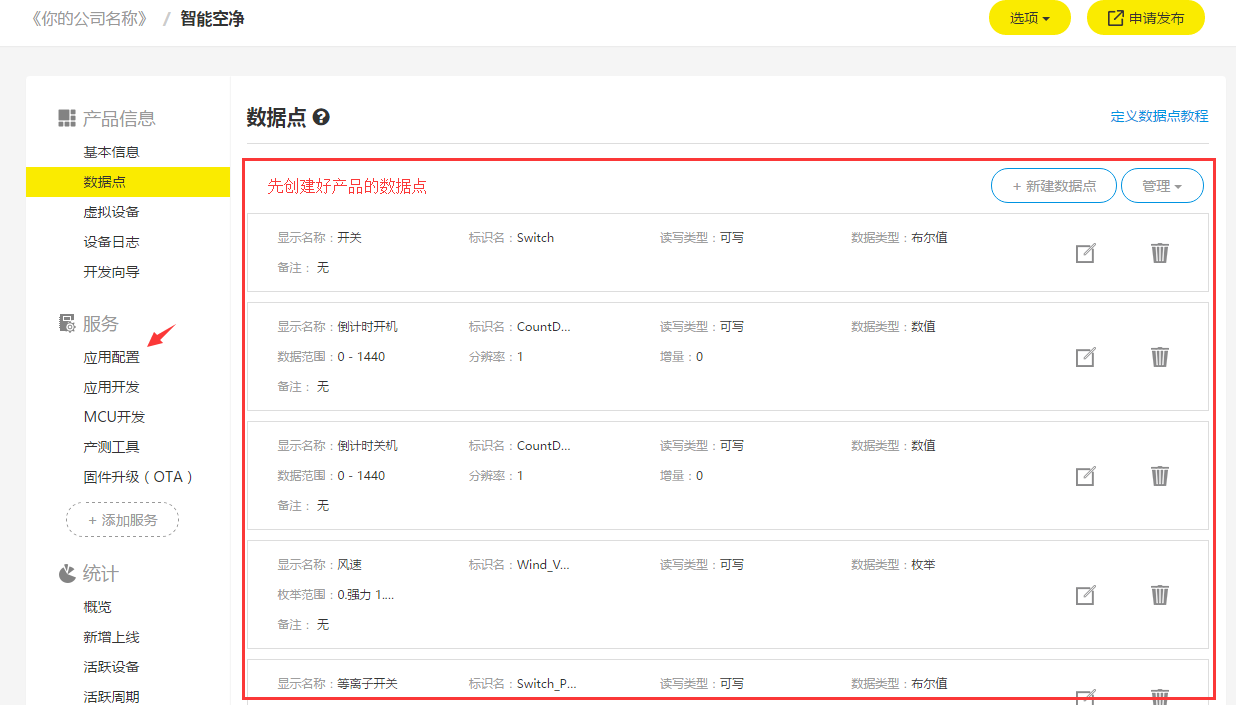Open the 定义数据点教程 link
Image resolution: width=1236 pixels, height=705 pixels.
tap(1158, 116)
